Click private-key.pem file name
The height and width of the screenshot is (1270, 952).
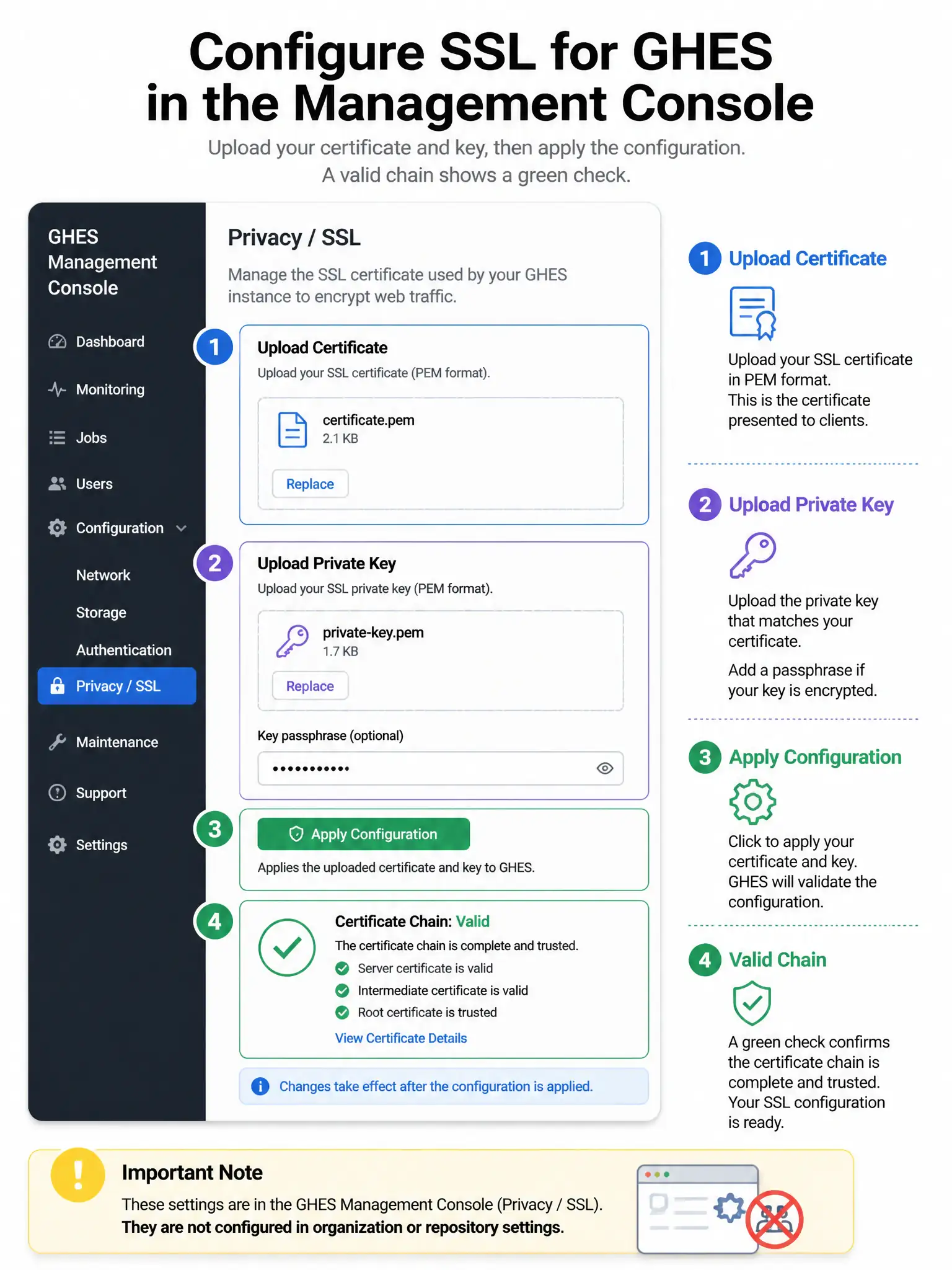coord(373,633)
